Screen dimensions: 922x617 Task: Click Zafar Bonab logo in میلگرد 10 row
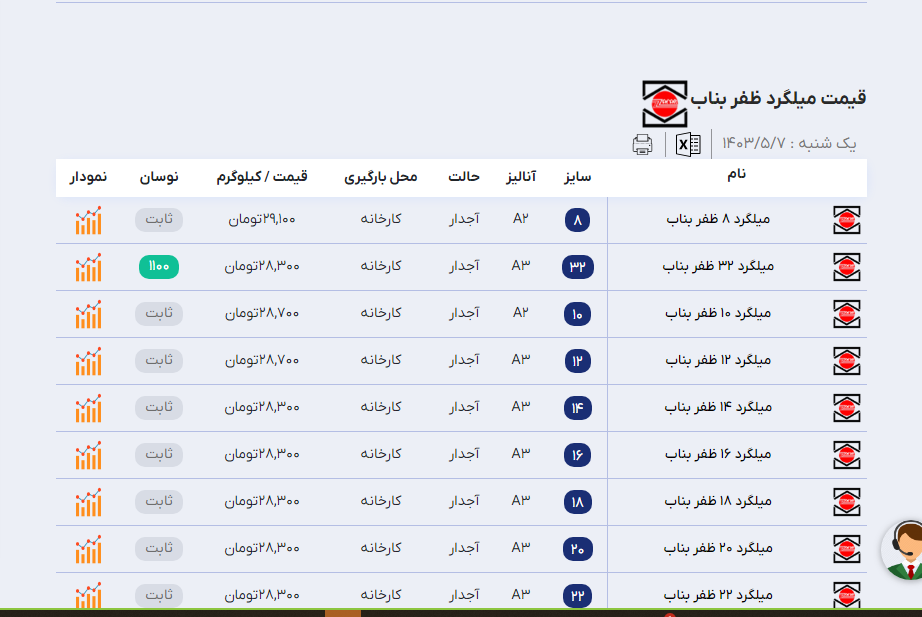847,314
